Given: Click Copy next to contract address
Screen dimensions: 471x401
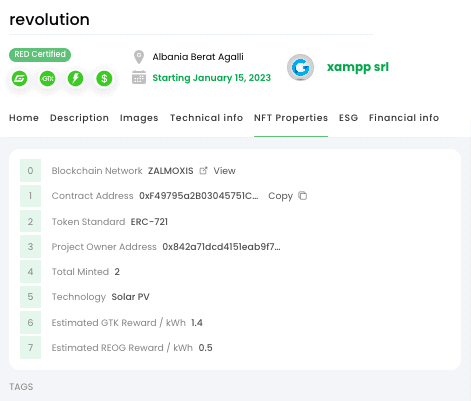Looking at the screenshot, I should coord(280,196).
